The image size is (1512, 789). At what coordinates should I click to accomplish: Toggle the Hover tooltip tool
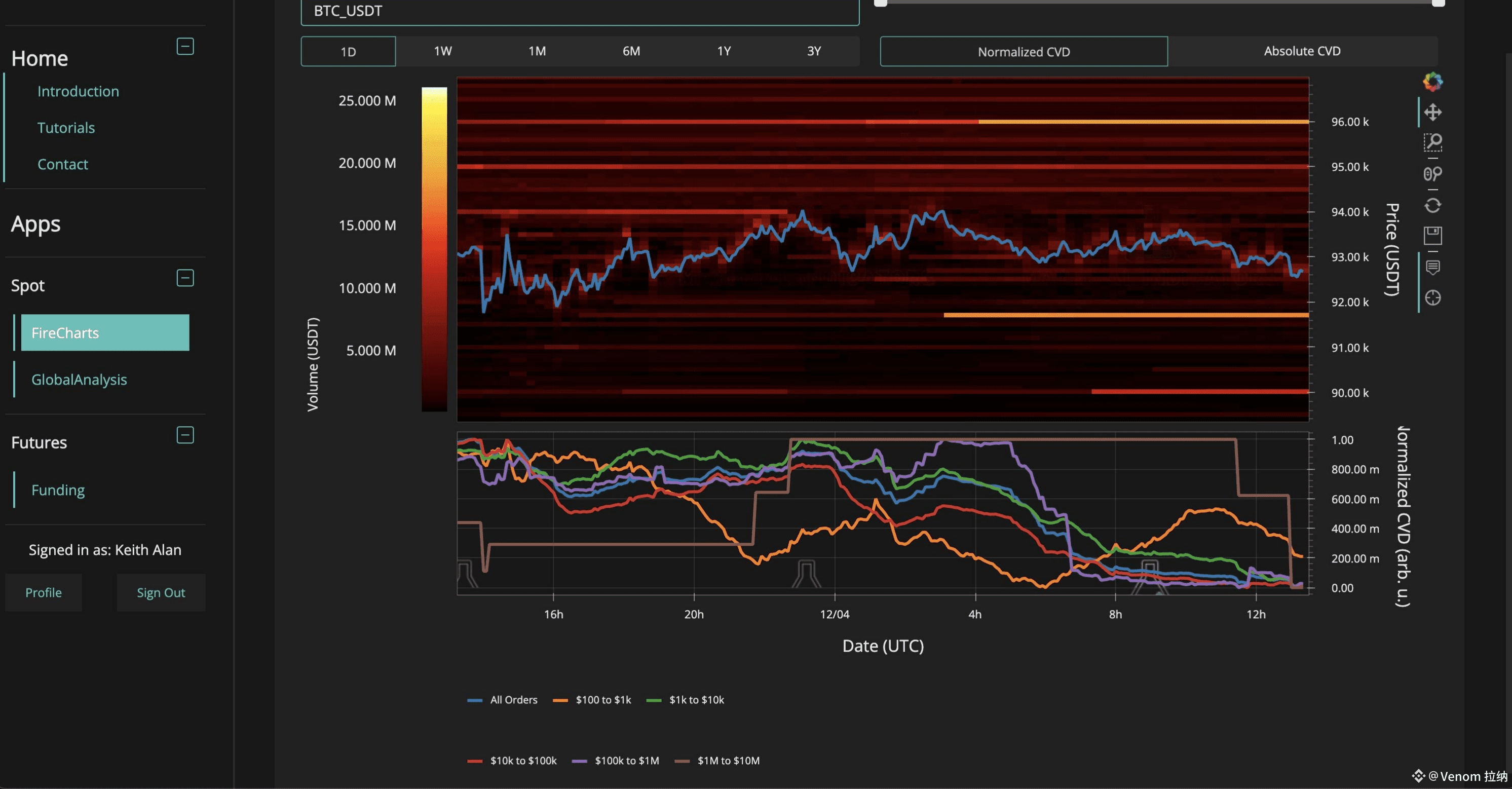click(x=1432, y=267)
